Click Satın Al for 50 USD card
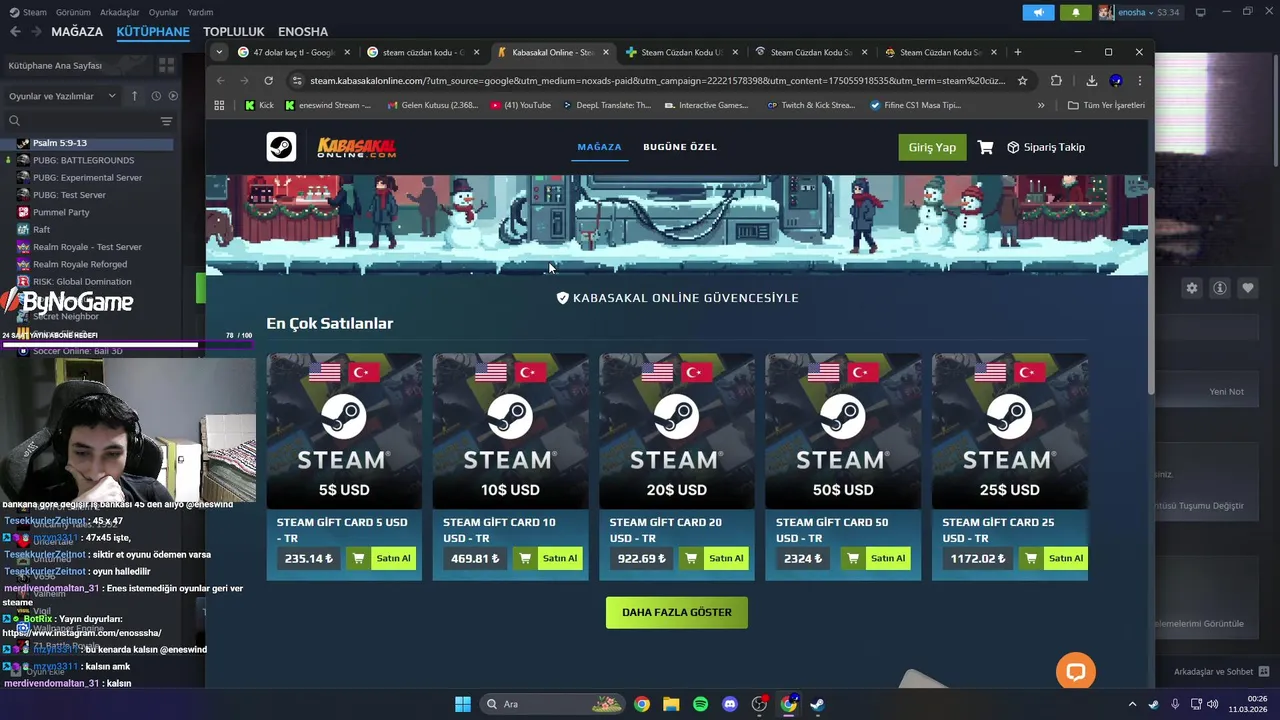 pos(888,558)
